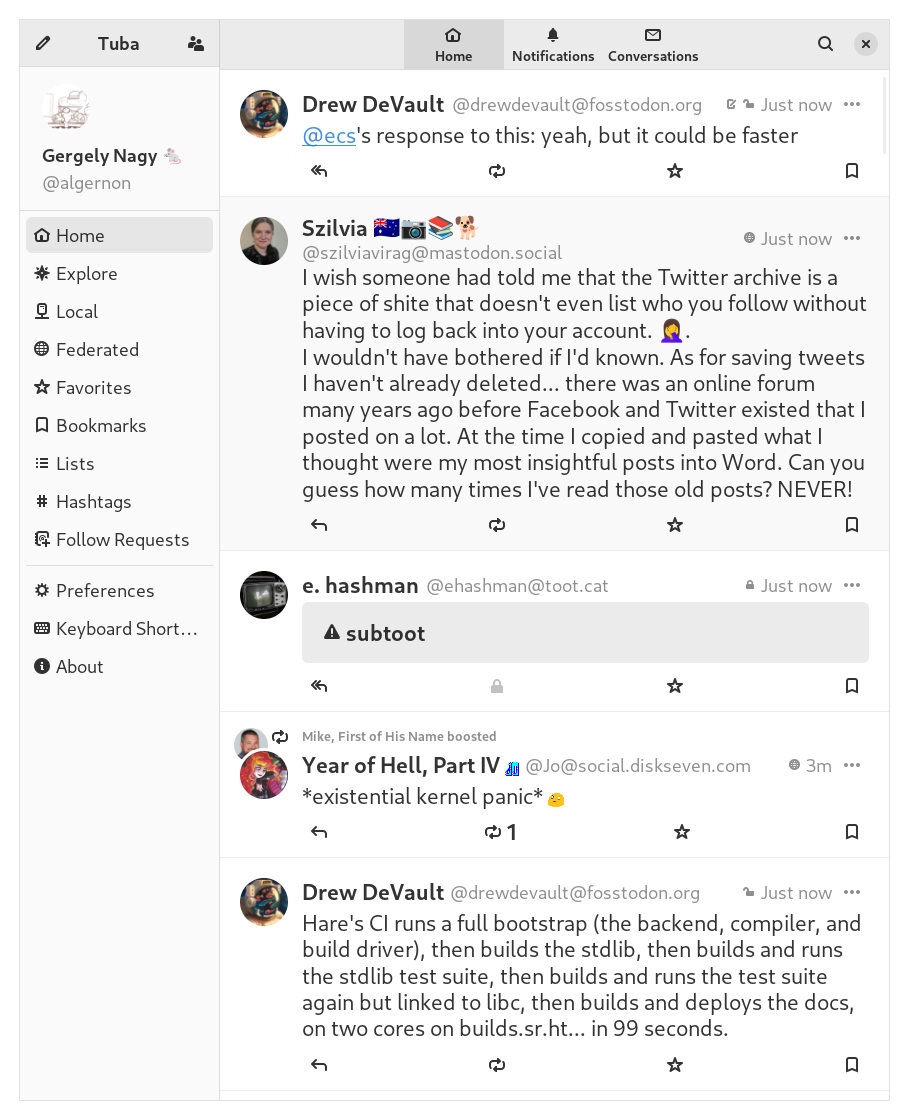Switch to the Notifications tab
909x1120 pixels.
point(553,44)
